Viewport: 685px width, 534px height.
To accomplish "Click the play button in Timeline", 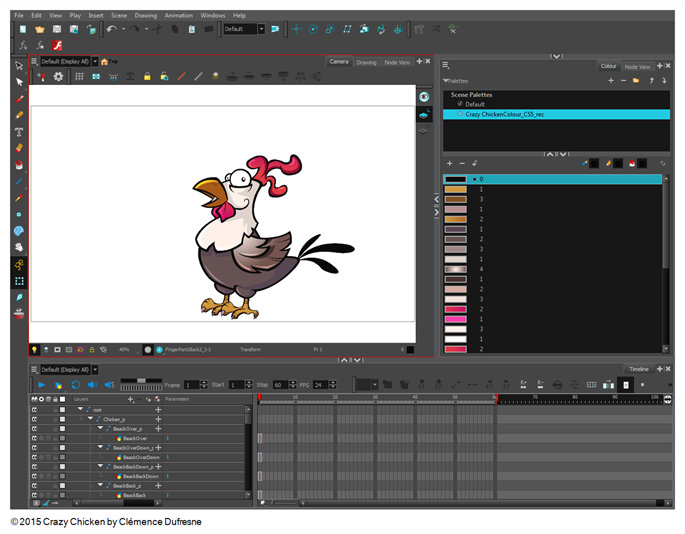I will click(42, 385).
